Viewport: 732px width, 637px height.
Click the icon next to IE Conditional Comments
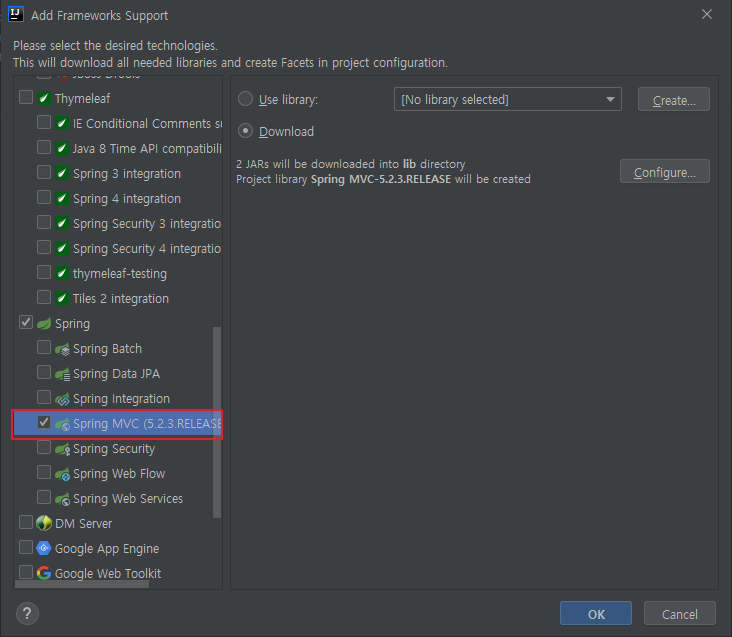pos(62,123)
